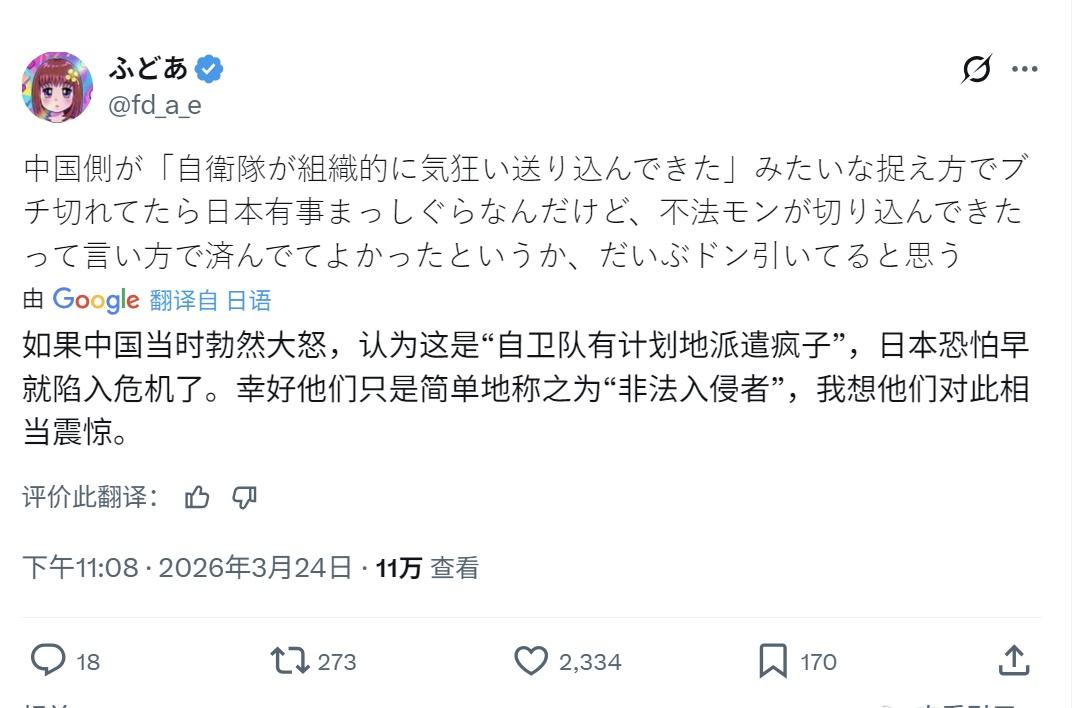Expand more actions with the three-dot control

coord(1023,68)
